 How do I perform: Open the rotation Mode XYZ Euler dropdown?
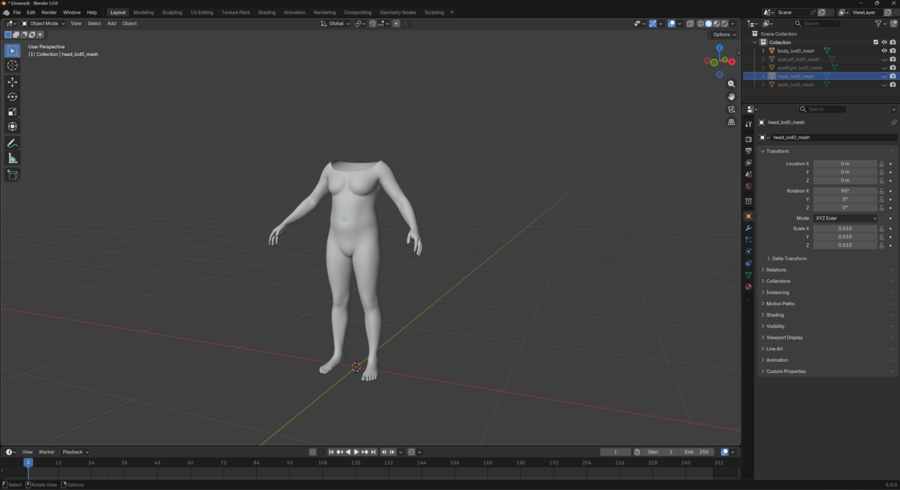tap(845, 218)
